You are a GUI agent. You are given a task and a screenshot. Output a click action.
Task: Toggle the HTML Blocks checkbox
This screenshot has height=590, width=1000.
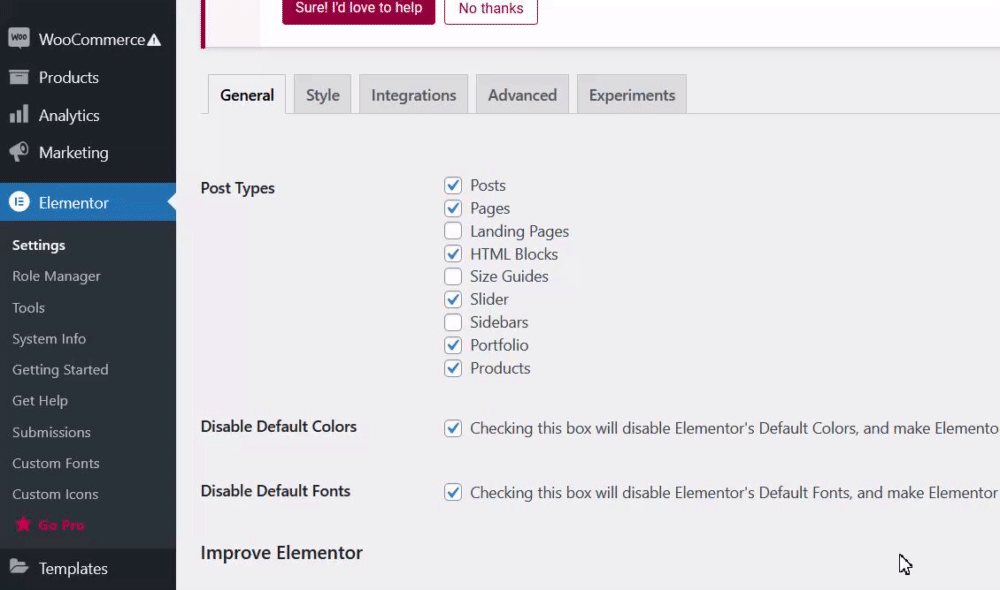453,254
